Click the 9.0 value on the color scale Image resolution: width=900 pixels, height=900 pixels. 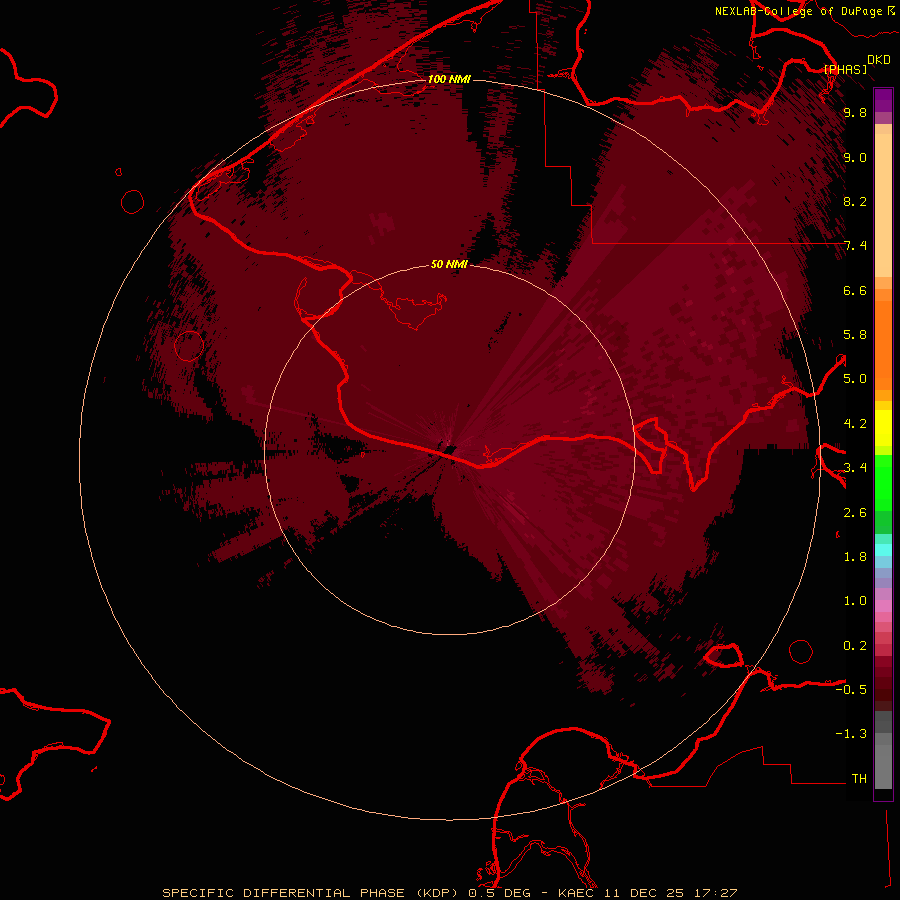855,157
